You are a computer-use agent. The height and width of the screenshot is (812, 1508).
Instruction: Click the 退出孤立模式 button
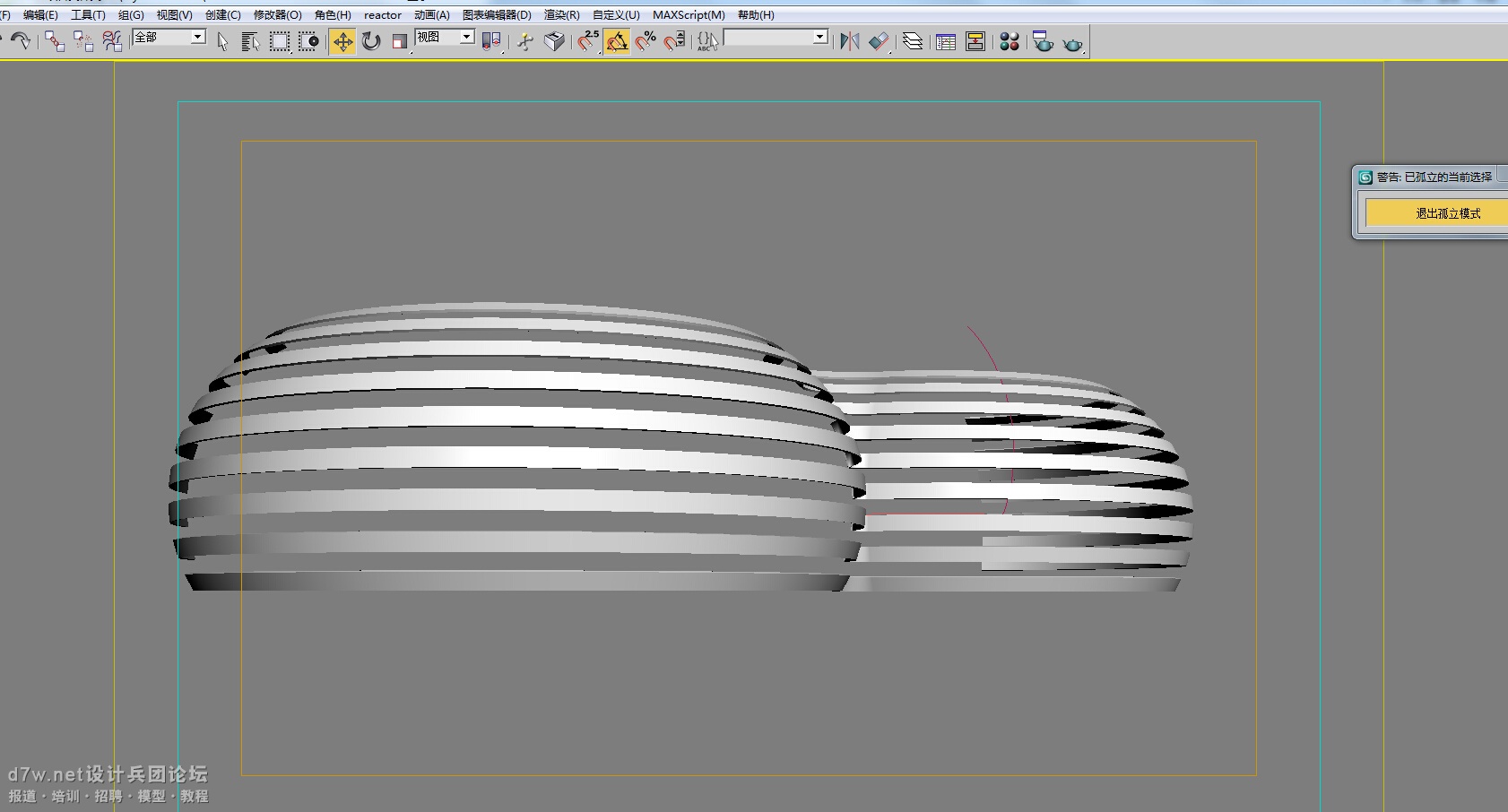tap(1436, 213)
